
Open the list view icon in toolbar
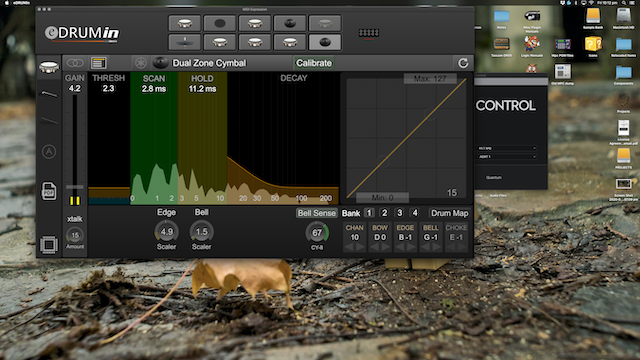click(x=99, y=63)
